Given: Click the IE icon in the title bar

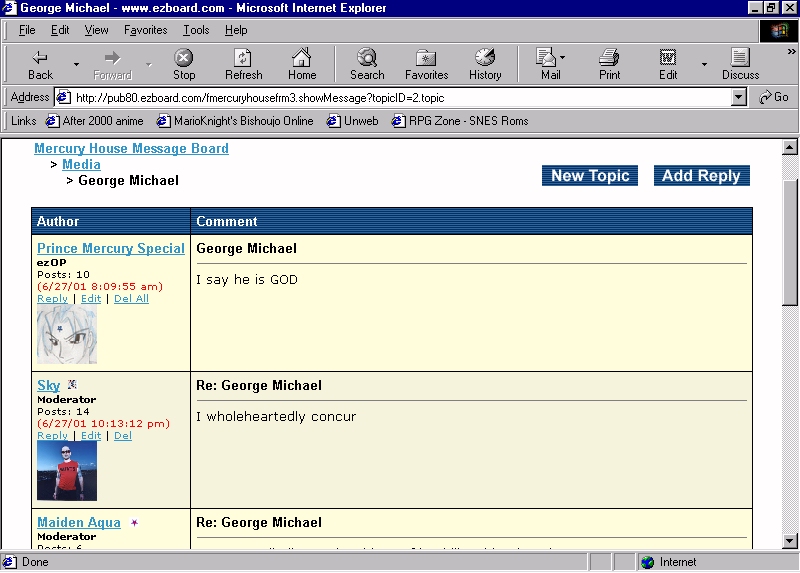Looking at the screenshot, I should pyautogui.click(x=9, y=8).
